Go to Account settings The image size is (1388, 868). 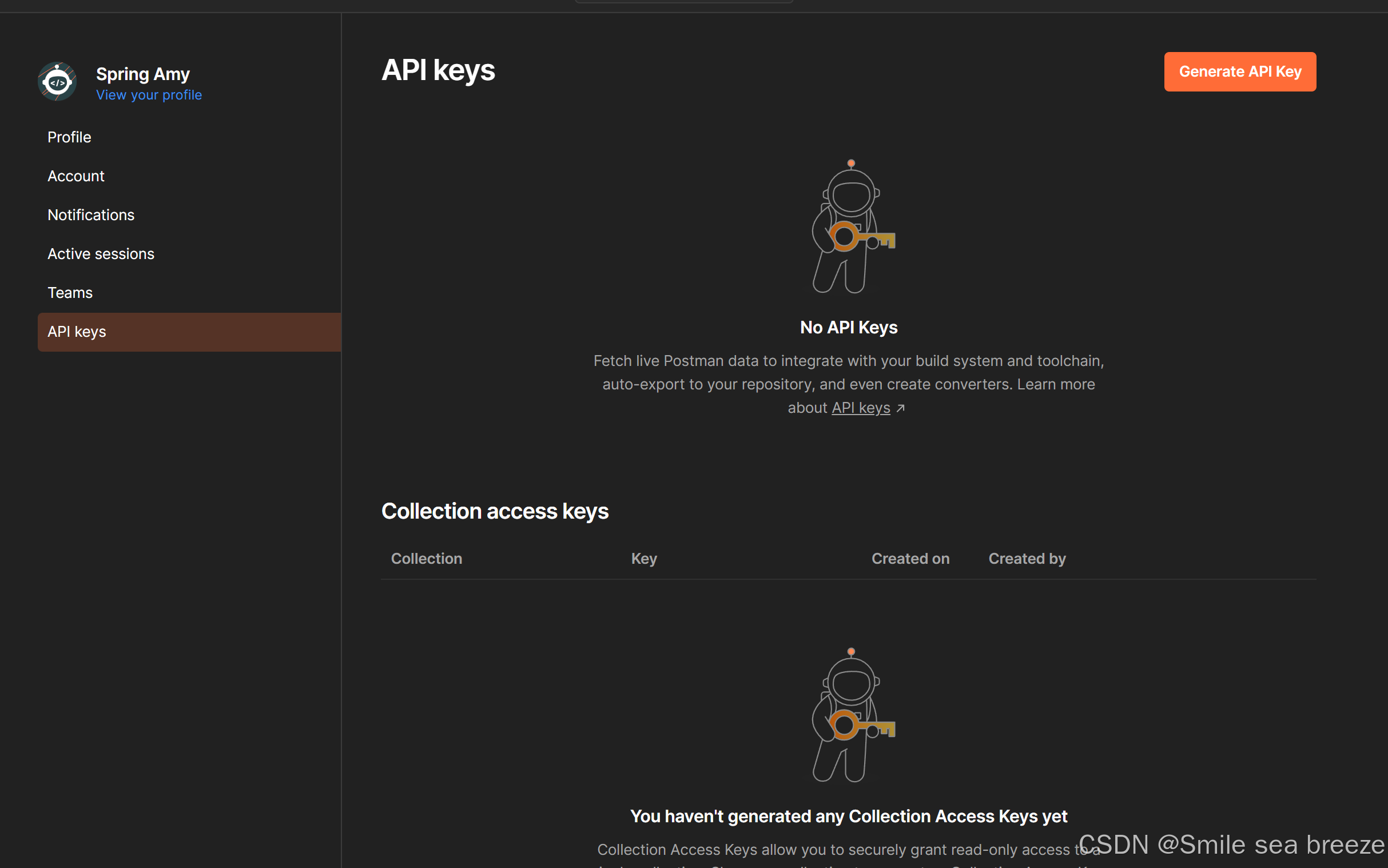(75, 176)
